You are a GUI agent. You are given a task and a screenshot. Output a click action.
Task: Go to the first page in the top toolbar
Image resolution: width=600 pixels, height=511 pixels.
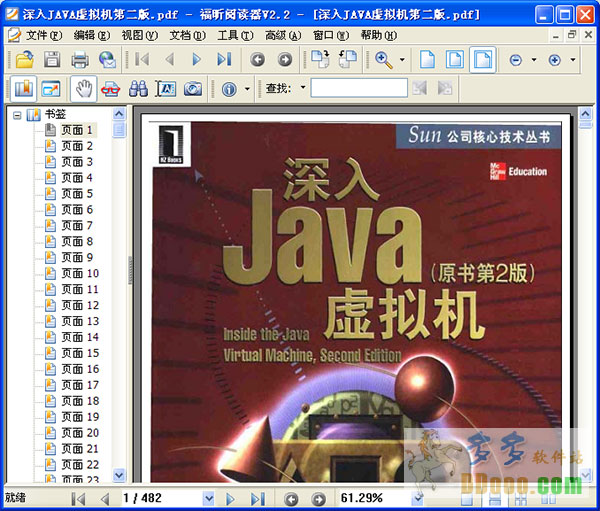point(142,59)
